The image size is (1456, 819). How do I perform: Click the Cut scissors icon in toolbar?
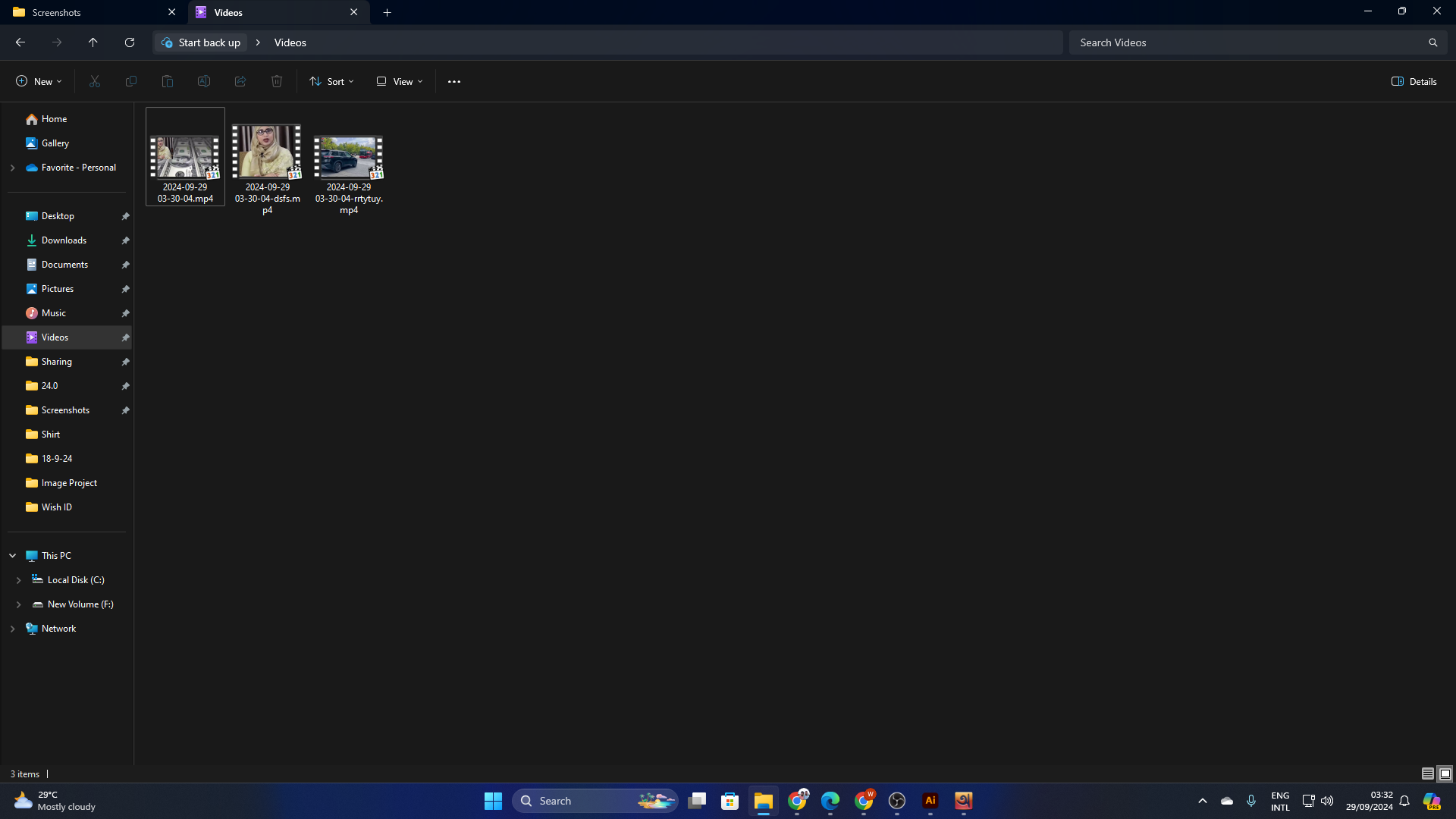95,81
